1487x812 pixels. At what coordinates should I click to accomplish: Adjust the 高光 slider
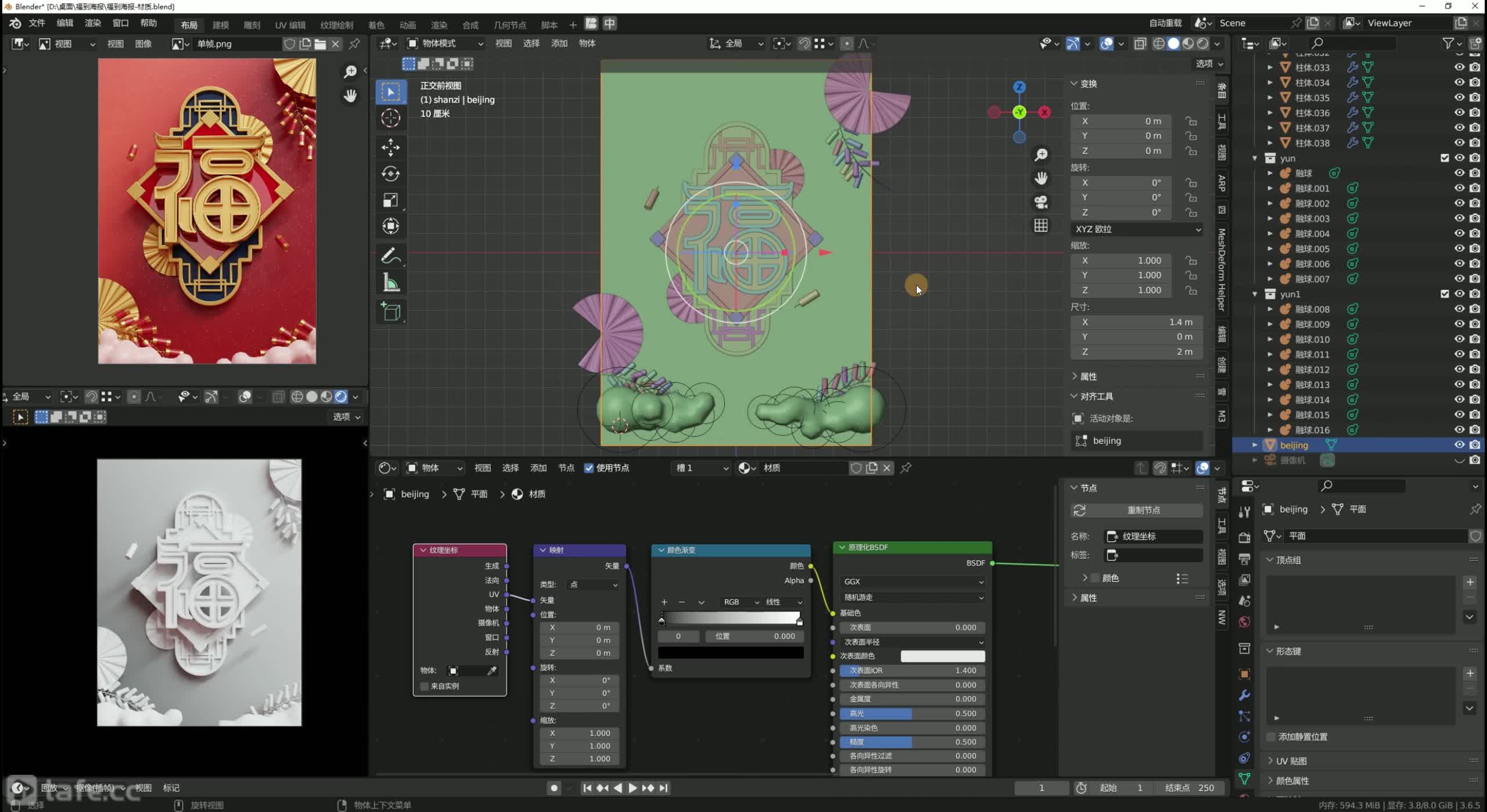coord(913,713)
